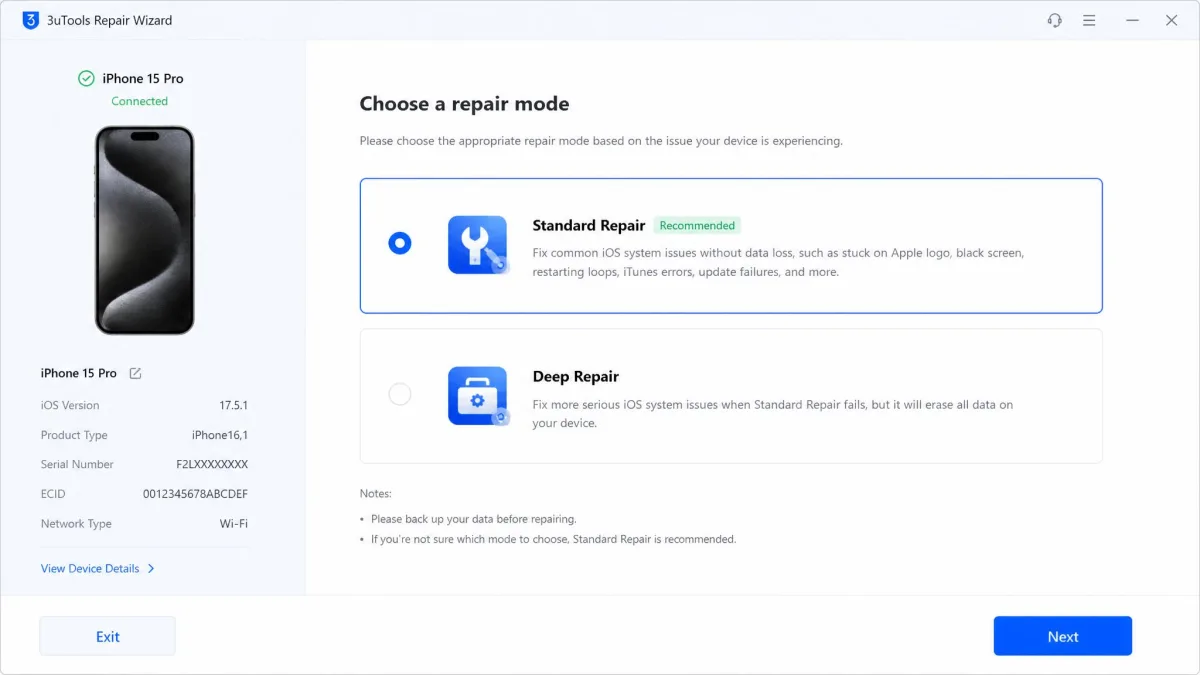Screen dimensions: 1200x675
Task: Click the Network Type label
Action: (x=76, y=524)
